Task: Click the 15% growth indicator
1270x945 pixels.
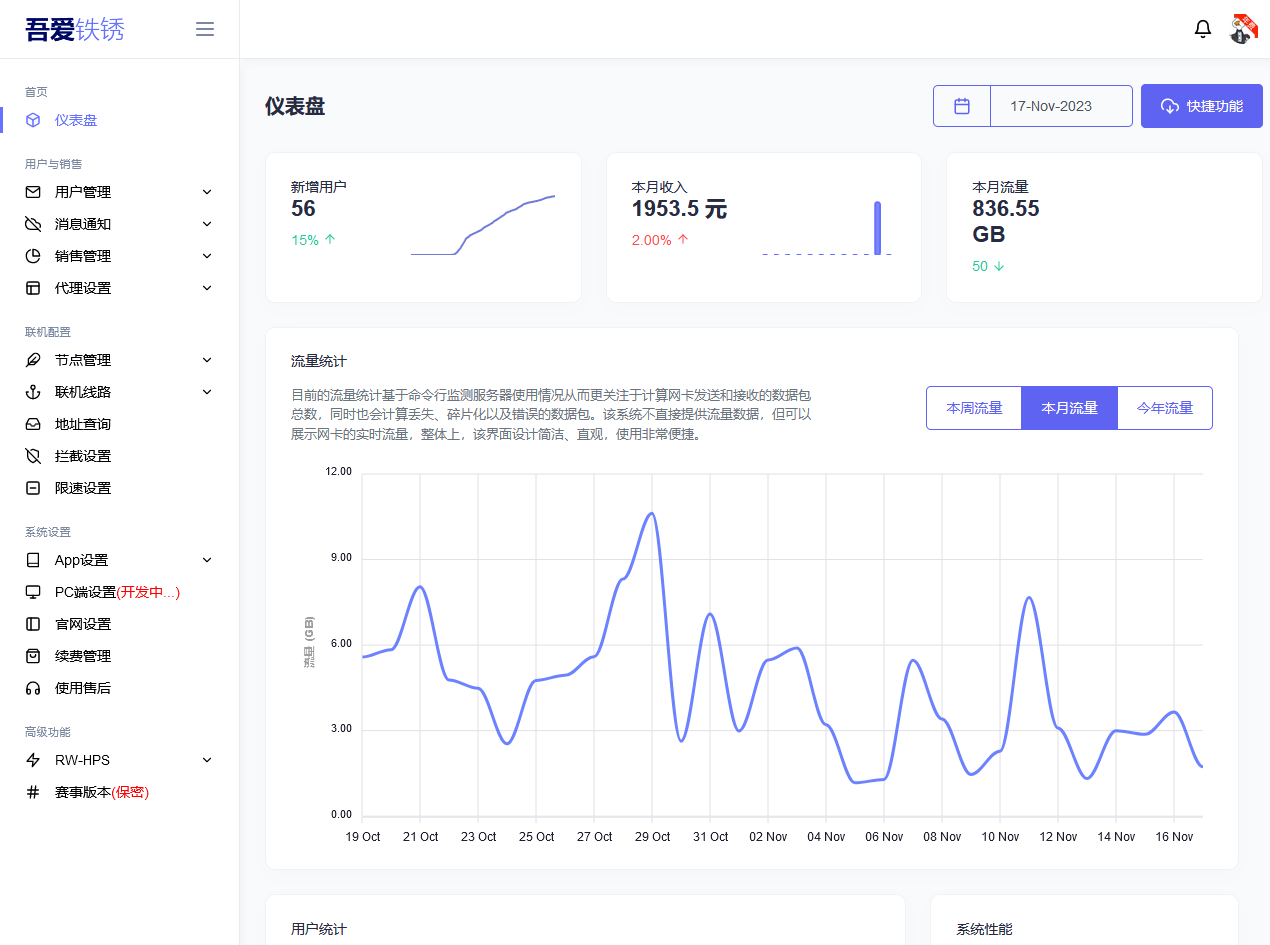Action: coord(313,240)
